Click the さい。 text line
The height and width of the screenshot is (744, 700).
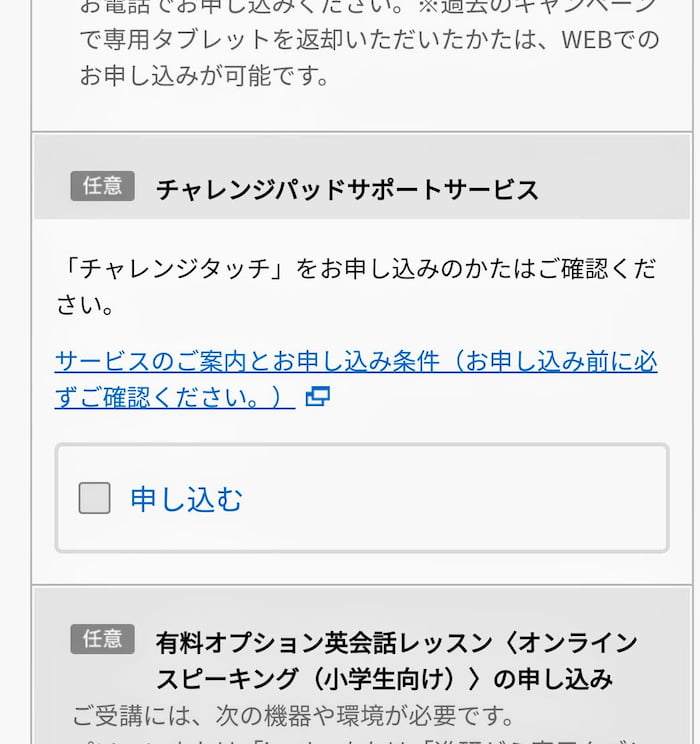(85, 305)
